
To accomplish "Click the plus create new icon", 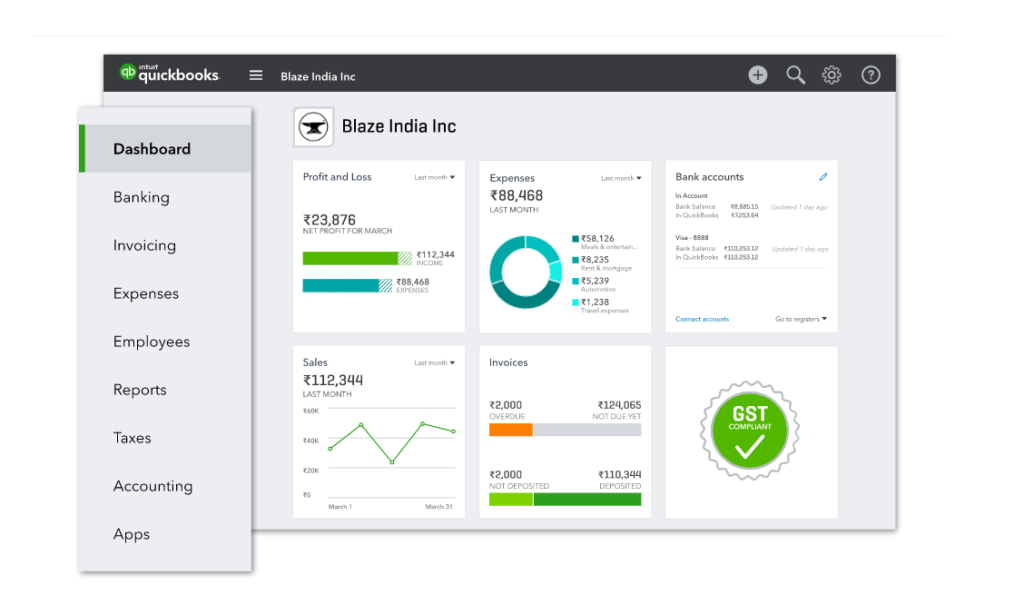I will coord(758,75).
